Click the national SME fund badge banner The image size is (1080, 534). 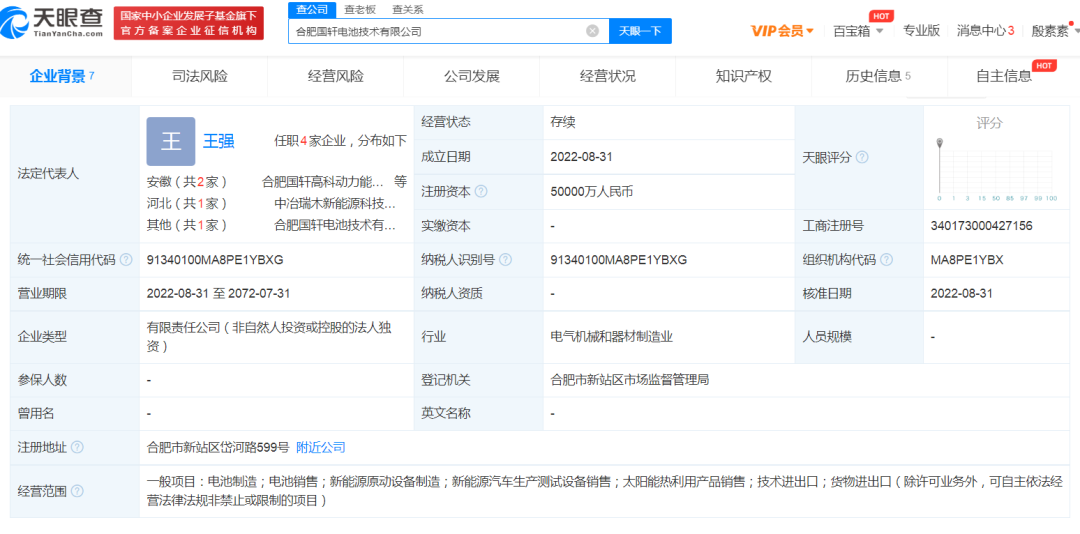(x=189, y=23)
